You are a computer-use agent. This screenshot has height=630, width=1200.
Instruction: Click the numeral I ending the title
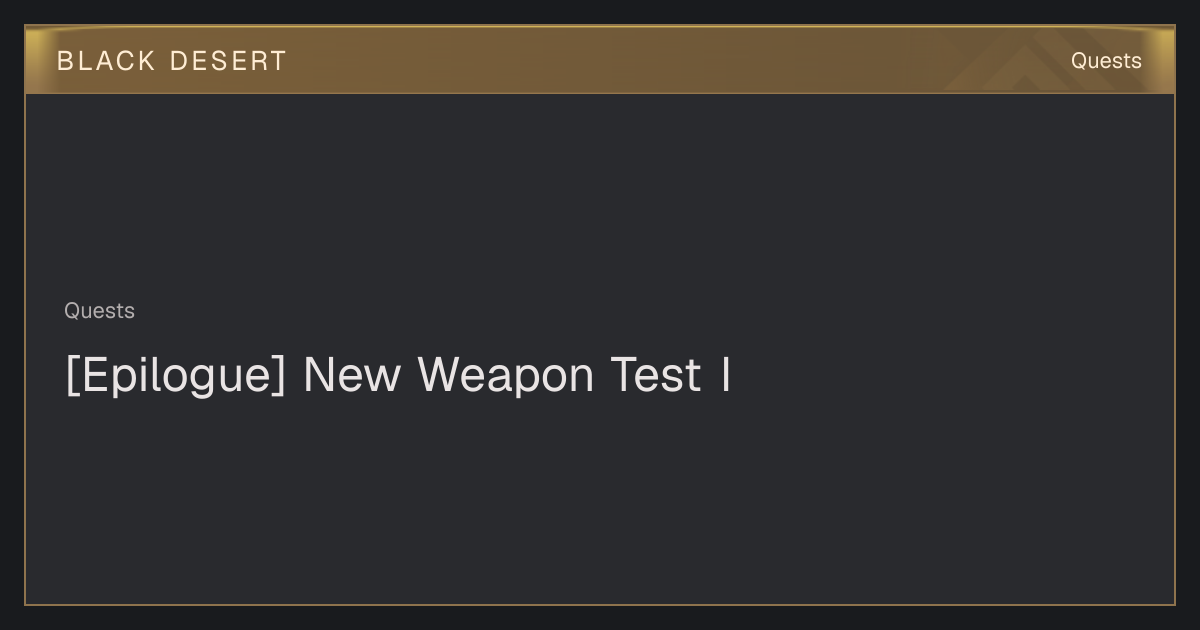(725, 375)
